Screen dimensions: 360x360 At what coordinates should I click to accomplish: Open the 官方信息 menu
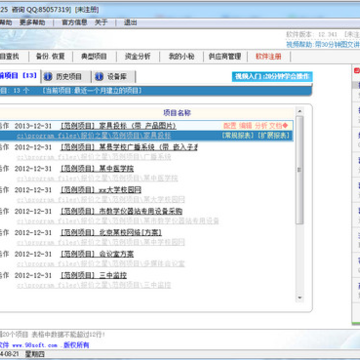[75, 23]
